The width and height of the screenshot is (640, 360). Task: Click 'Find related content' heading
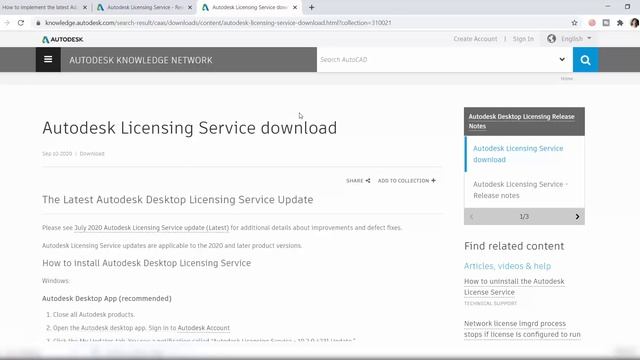[514, 246]
